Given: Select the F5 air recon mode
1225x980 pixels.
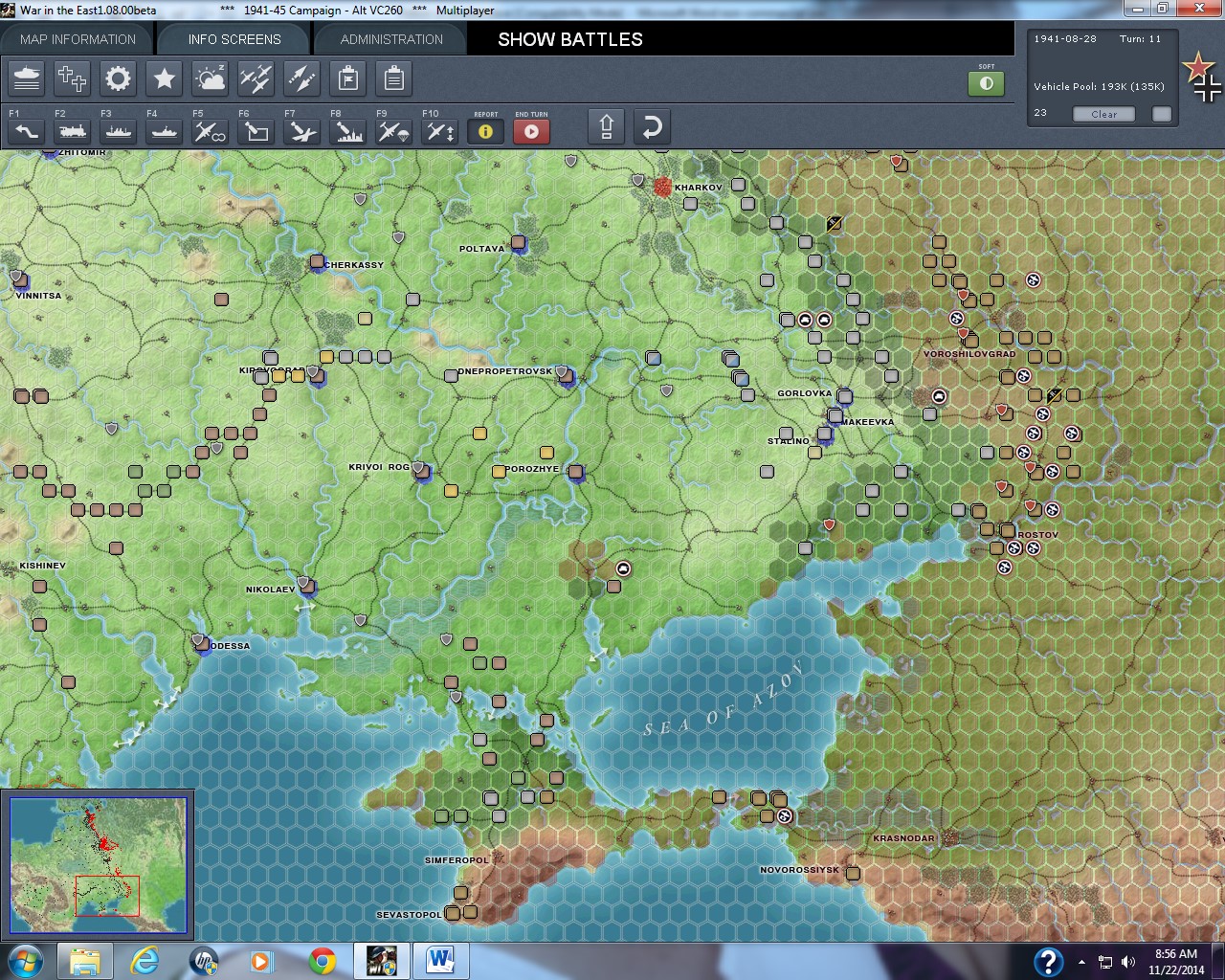Looking at the screenshot, I should (x=210, y=130).
